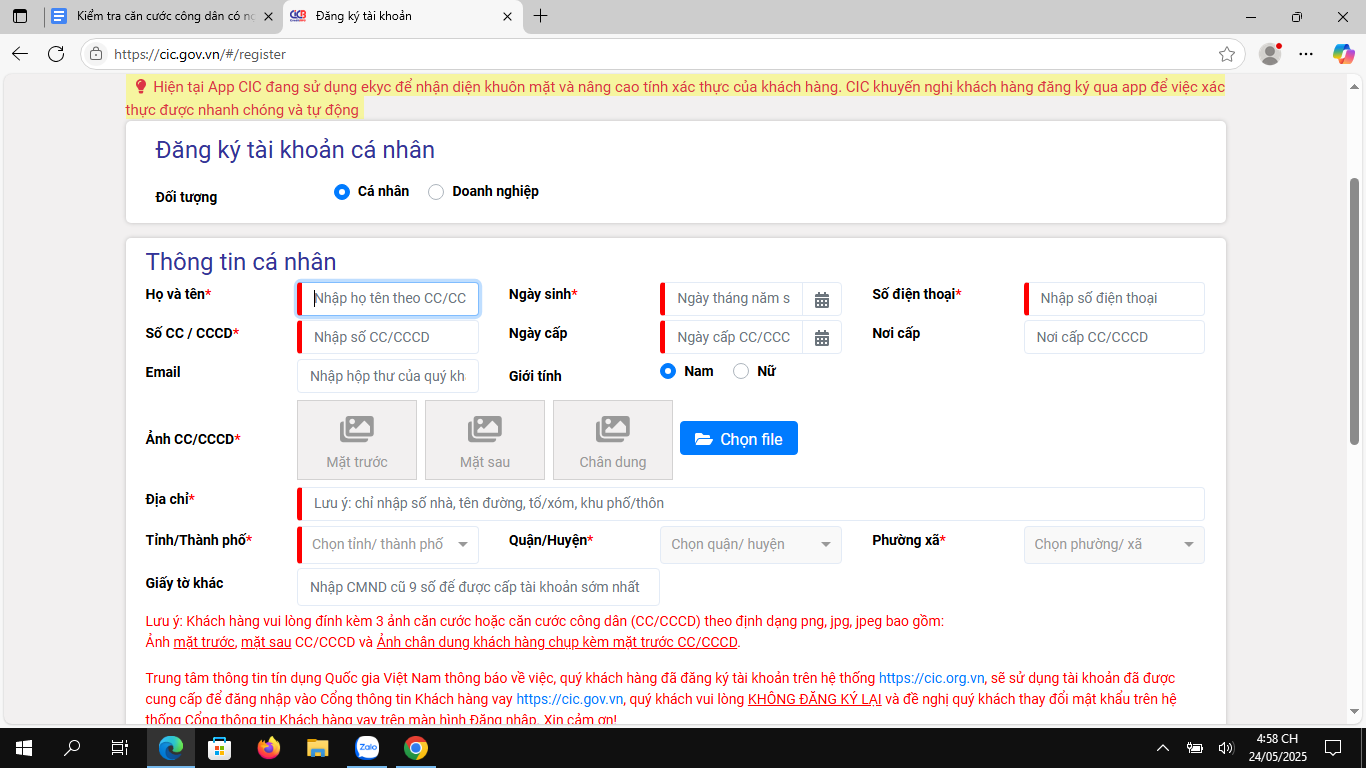
Task: Click the Họ và tên input field
Action: 390,299
